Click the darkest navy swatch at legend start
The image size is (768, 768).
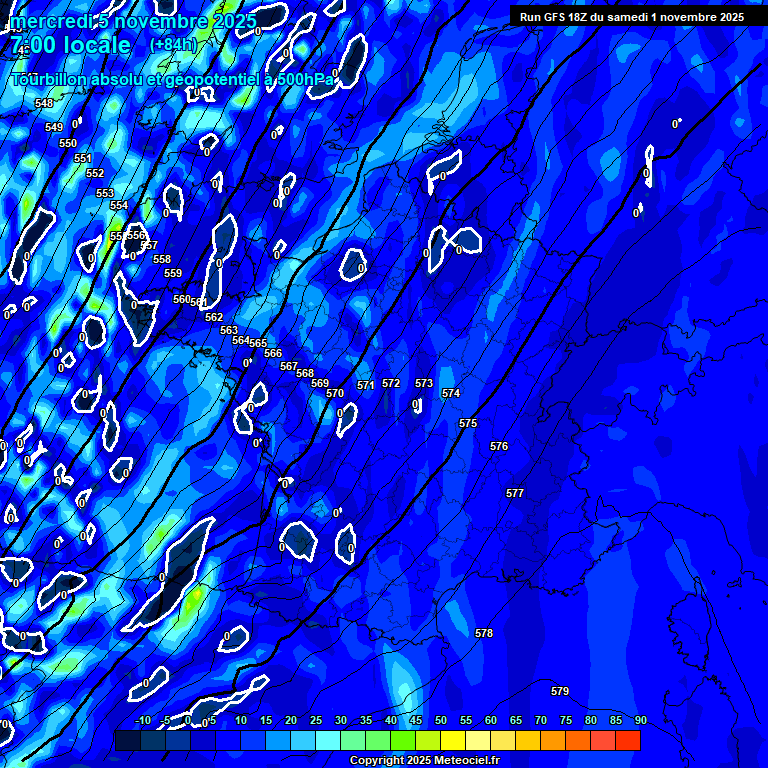click(x=127, y=740)
